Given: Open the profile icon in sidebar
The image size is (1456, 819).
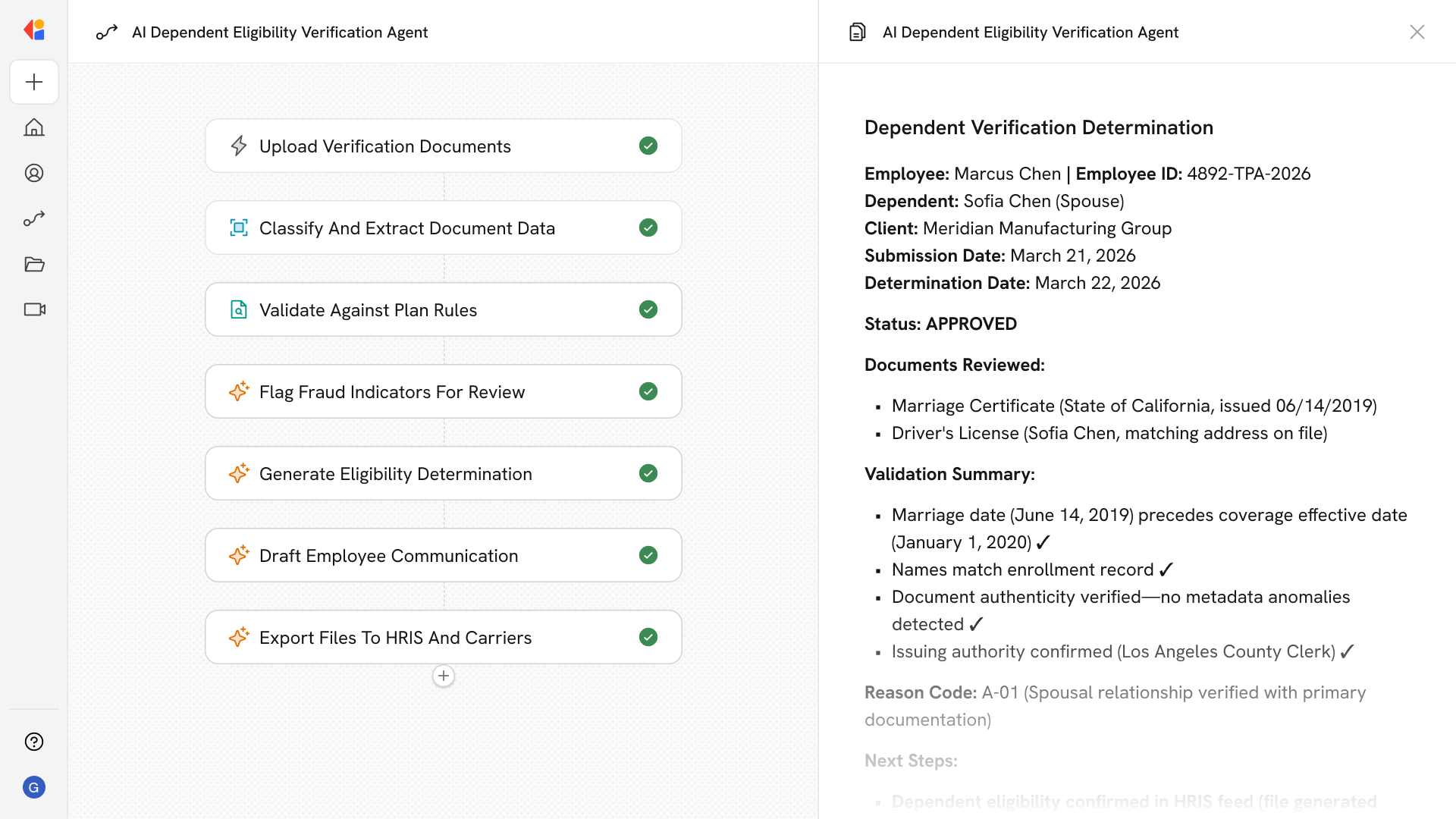Looking at the screenshot, I should click(x=34, y=173).
